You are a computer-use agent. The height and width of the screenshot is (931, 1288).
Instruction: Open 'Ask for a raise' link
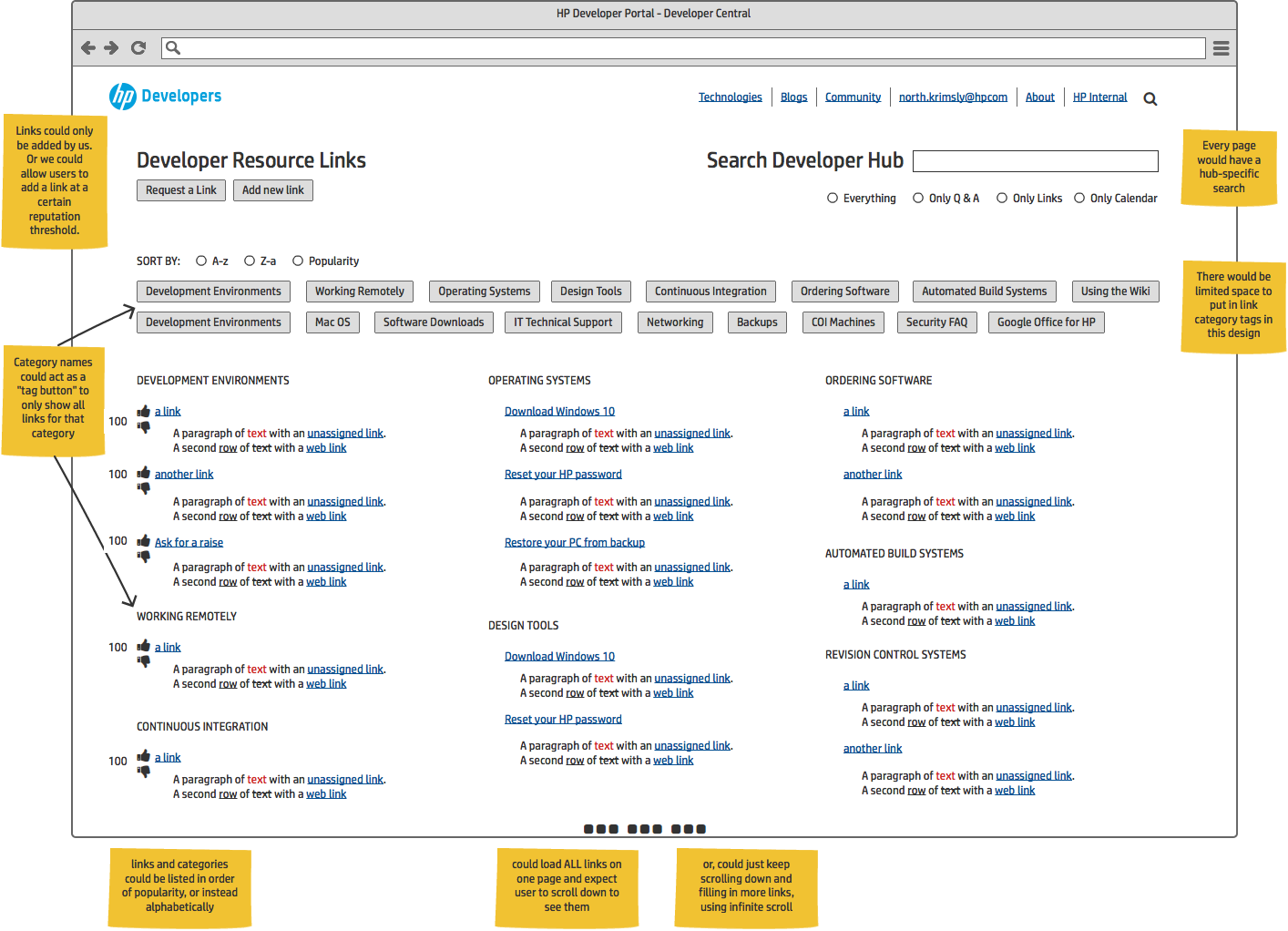[x=189, y=543]
